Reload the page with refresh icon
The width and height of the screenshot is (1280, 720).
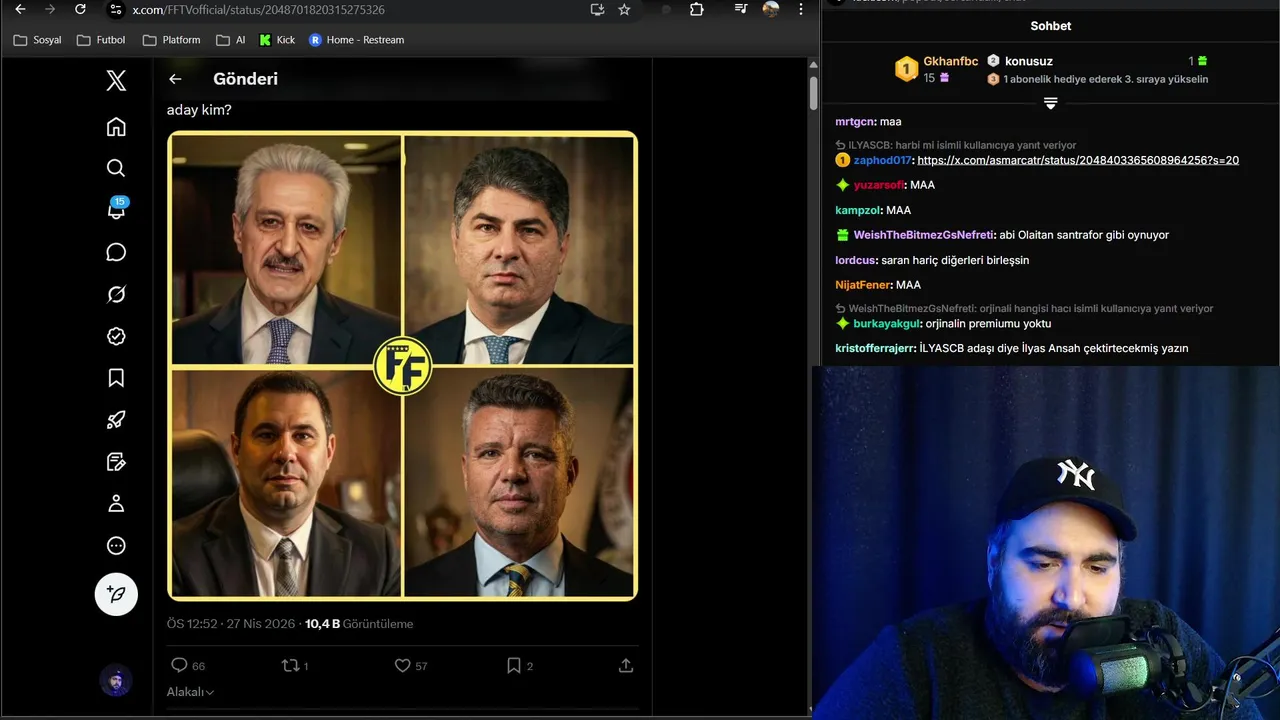80,9
